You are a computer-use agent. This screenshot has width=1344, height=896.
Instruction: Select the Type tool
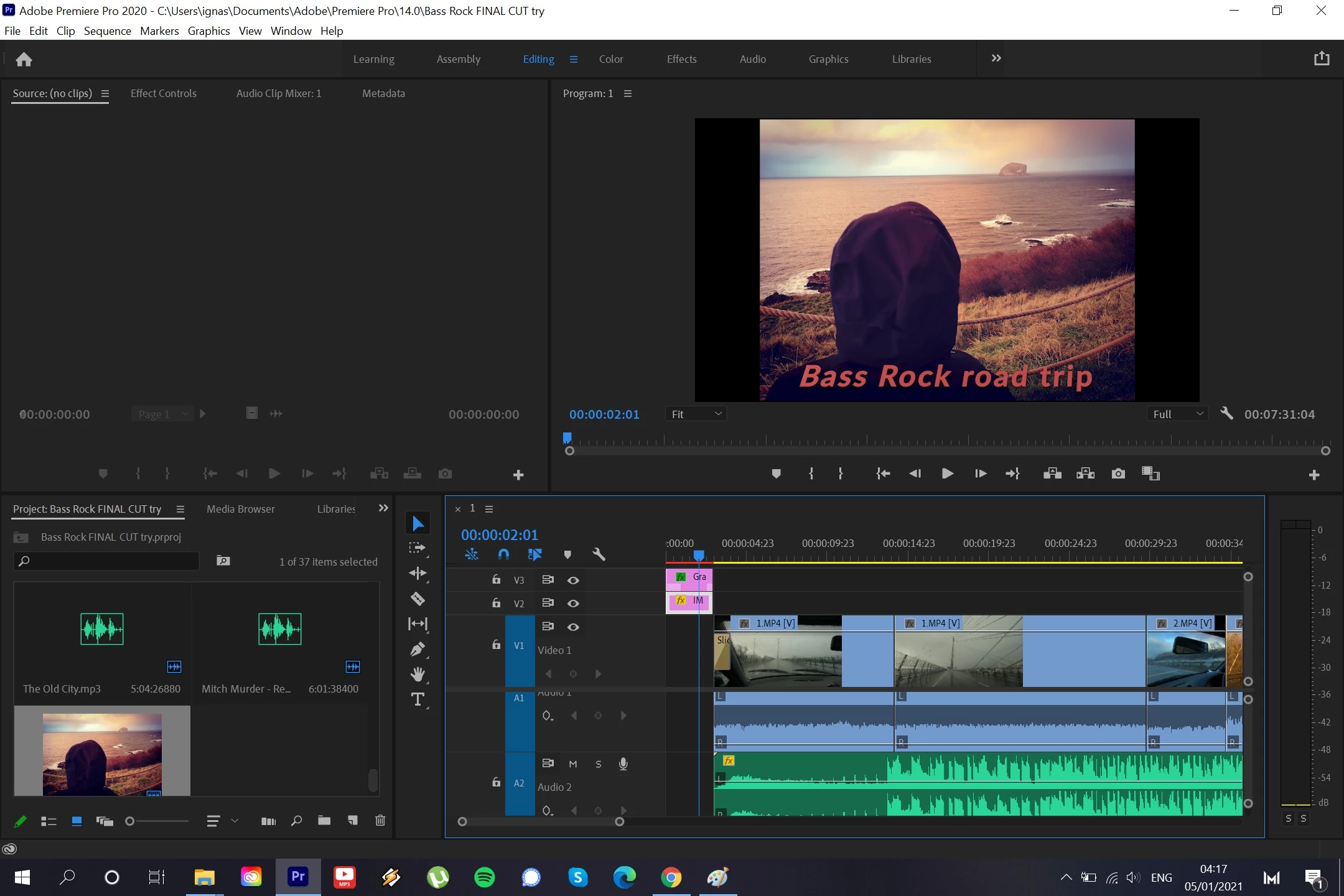418,699
